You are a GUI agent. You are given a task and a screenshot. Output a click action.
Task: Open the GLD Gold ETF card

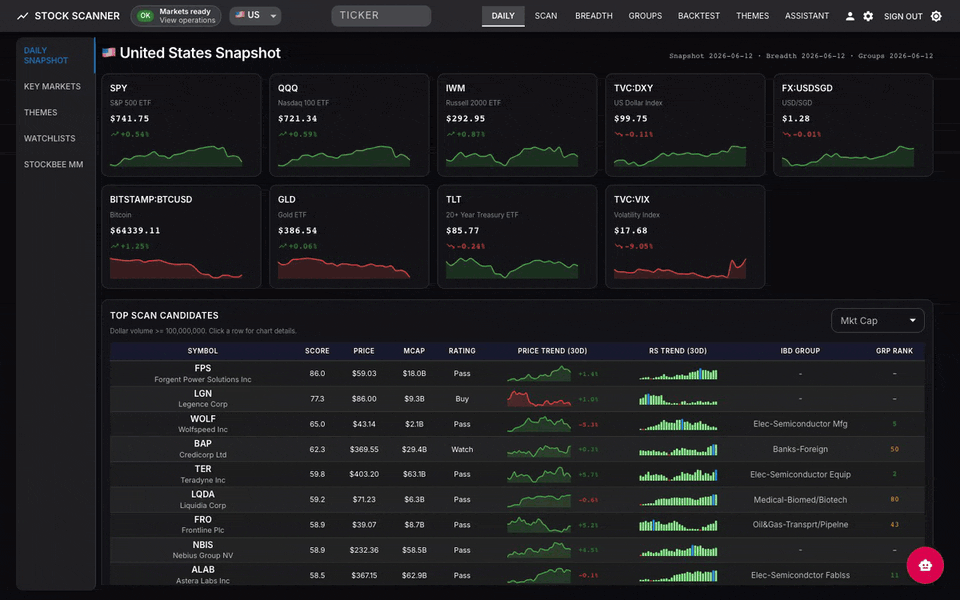[349, 236]
